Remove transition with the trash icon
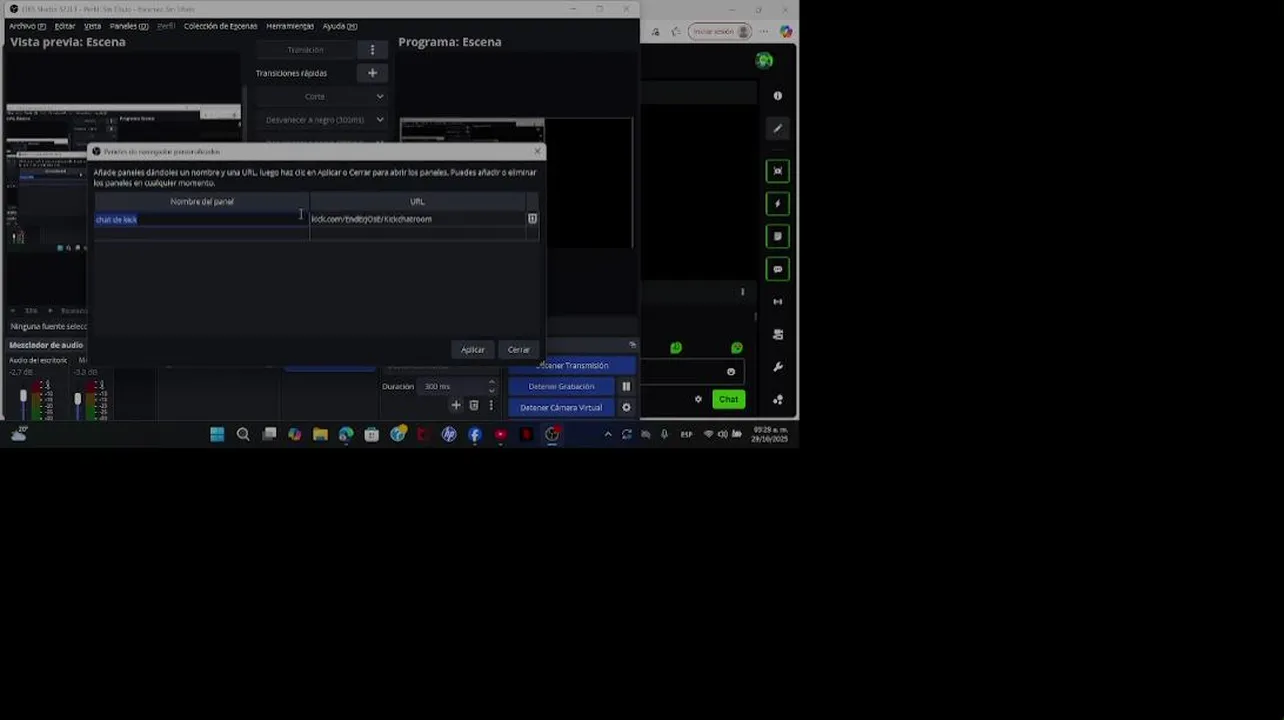 click(x=474, y=405)
